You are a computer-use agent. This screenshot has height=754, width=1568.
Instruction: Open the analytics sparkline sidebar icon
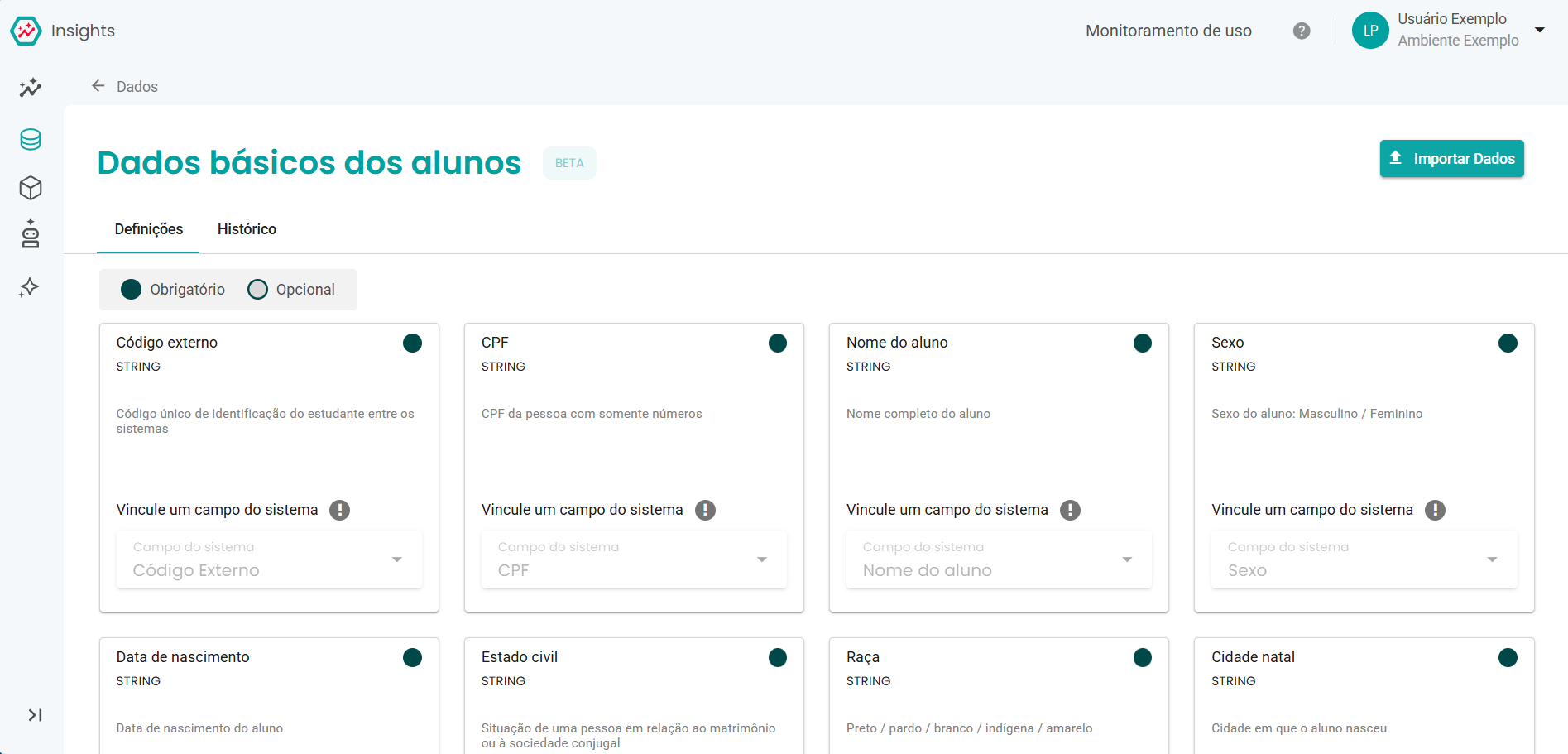pos(31,87)
